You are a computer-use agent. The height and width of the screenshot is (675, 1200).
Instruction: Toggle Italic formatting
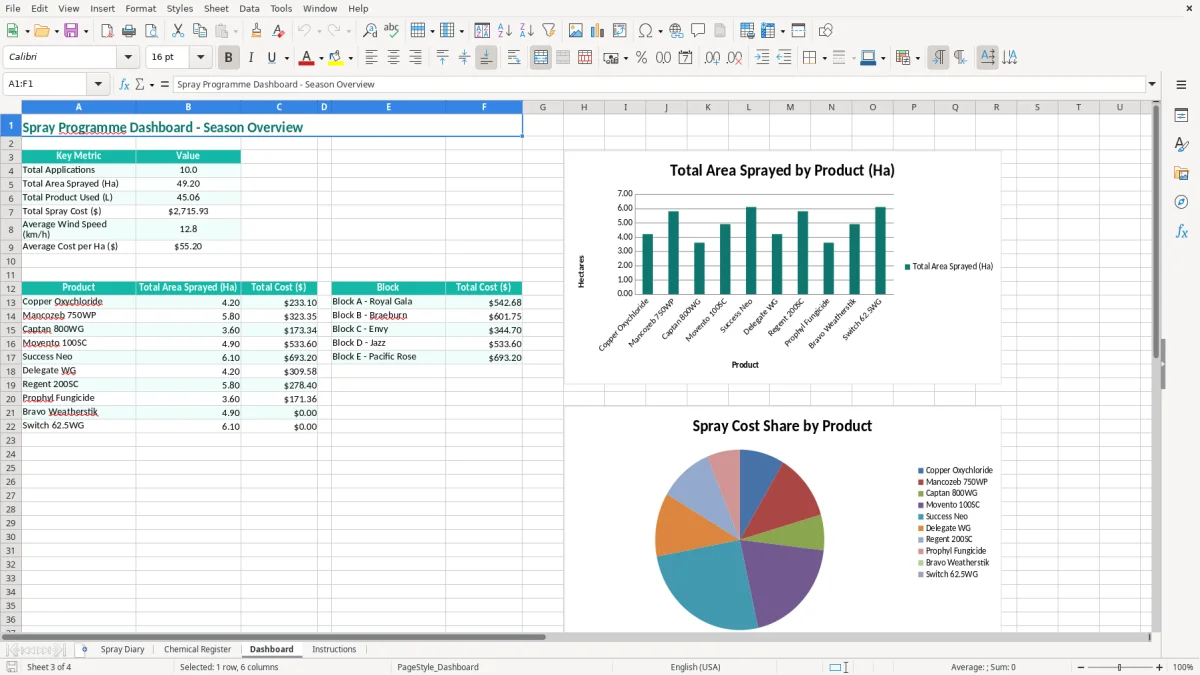(250, 58)
